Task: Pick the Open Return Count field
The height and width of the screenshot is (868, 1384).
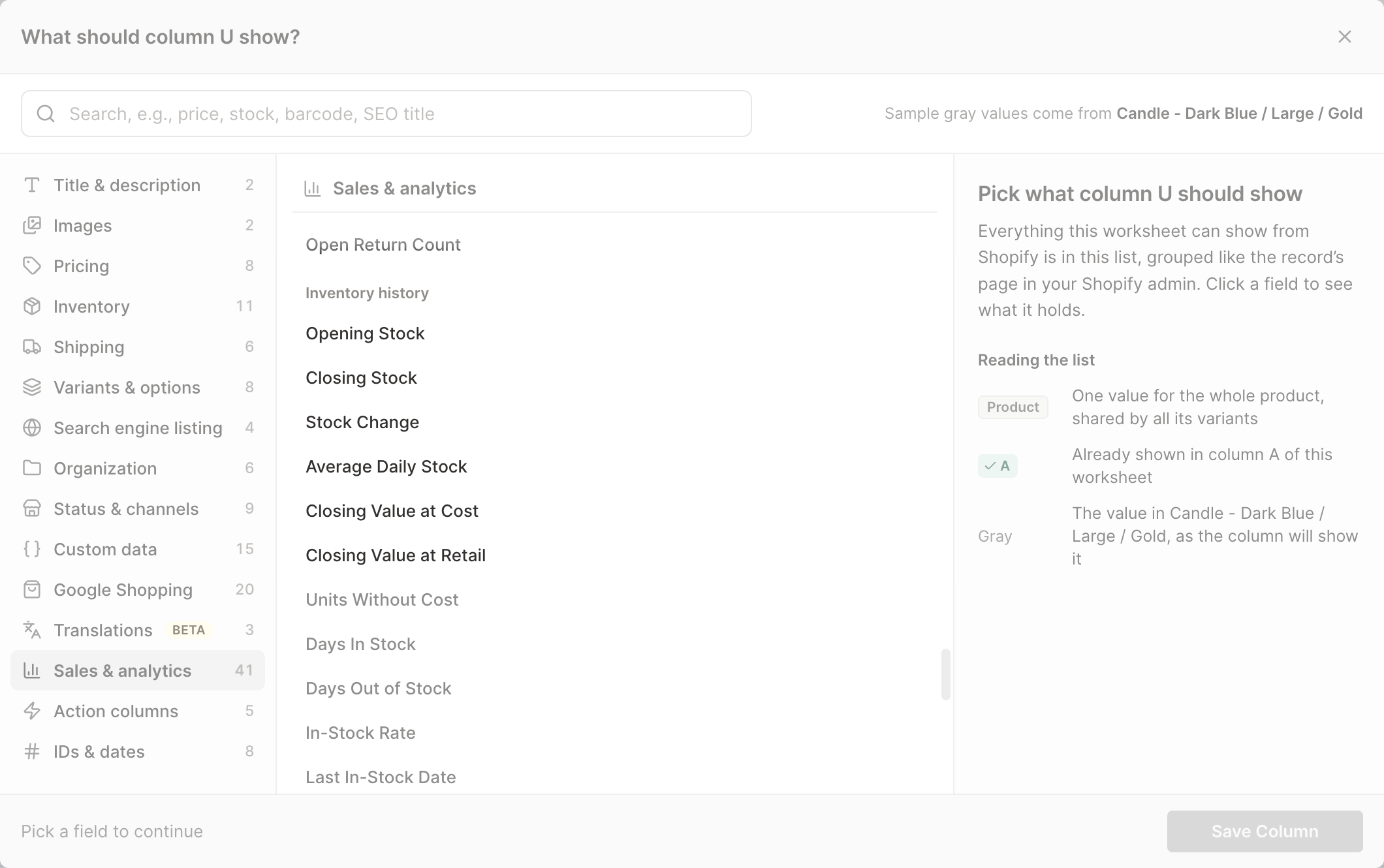Action: coord(614,245)
